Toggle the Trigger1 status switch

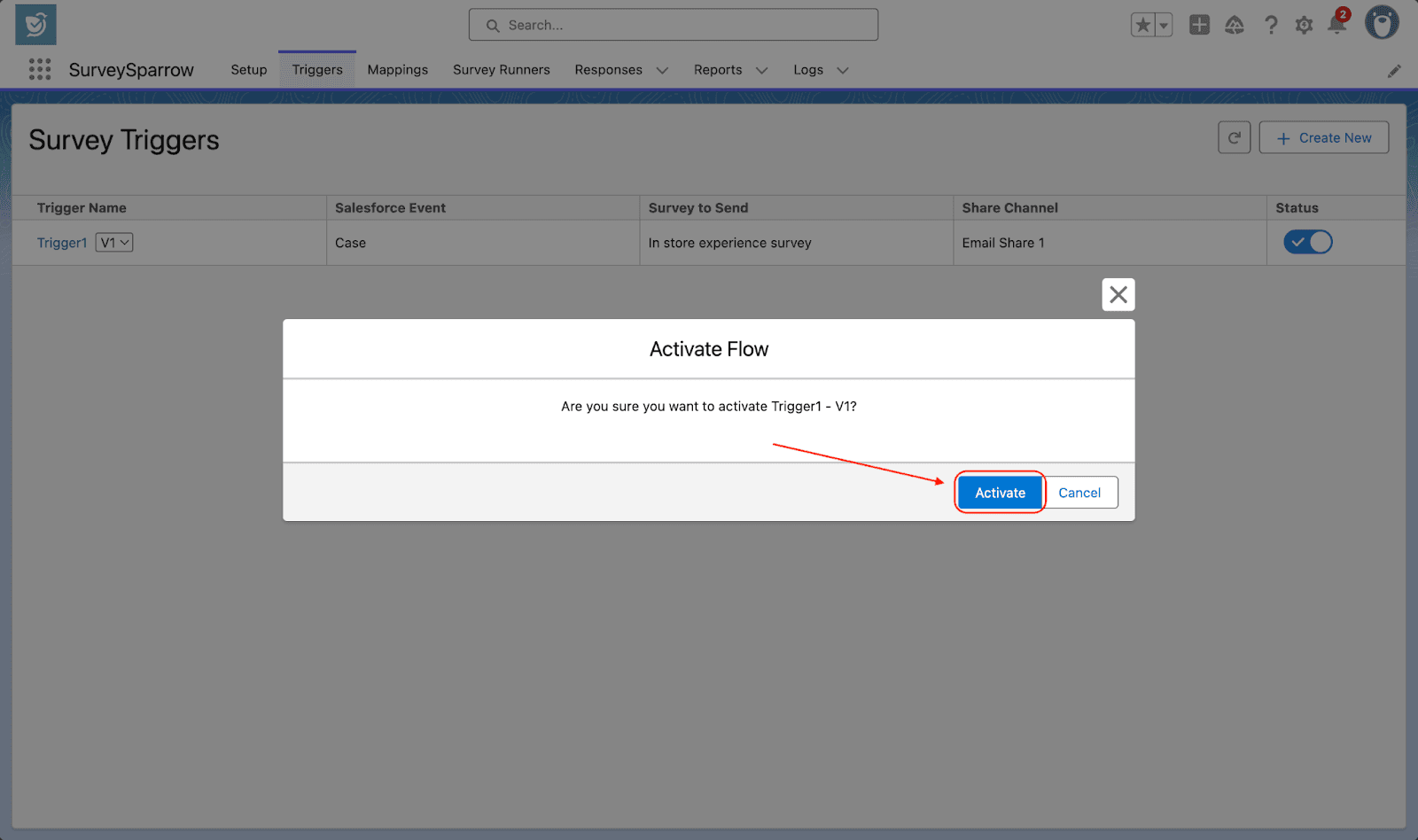[1308, 242]
